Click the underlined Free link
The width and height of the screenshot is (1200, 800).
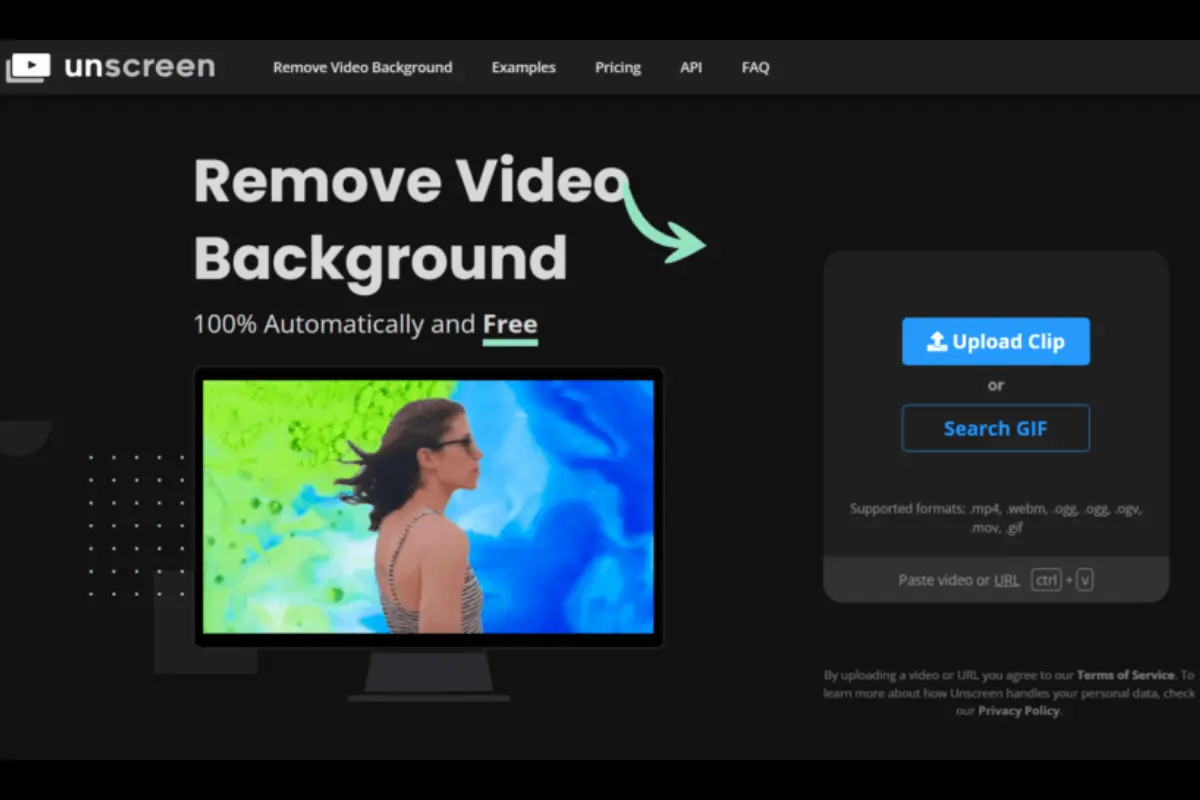coord(510,324)
